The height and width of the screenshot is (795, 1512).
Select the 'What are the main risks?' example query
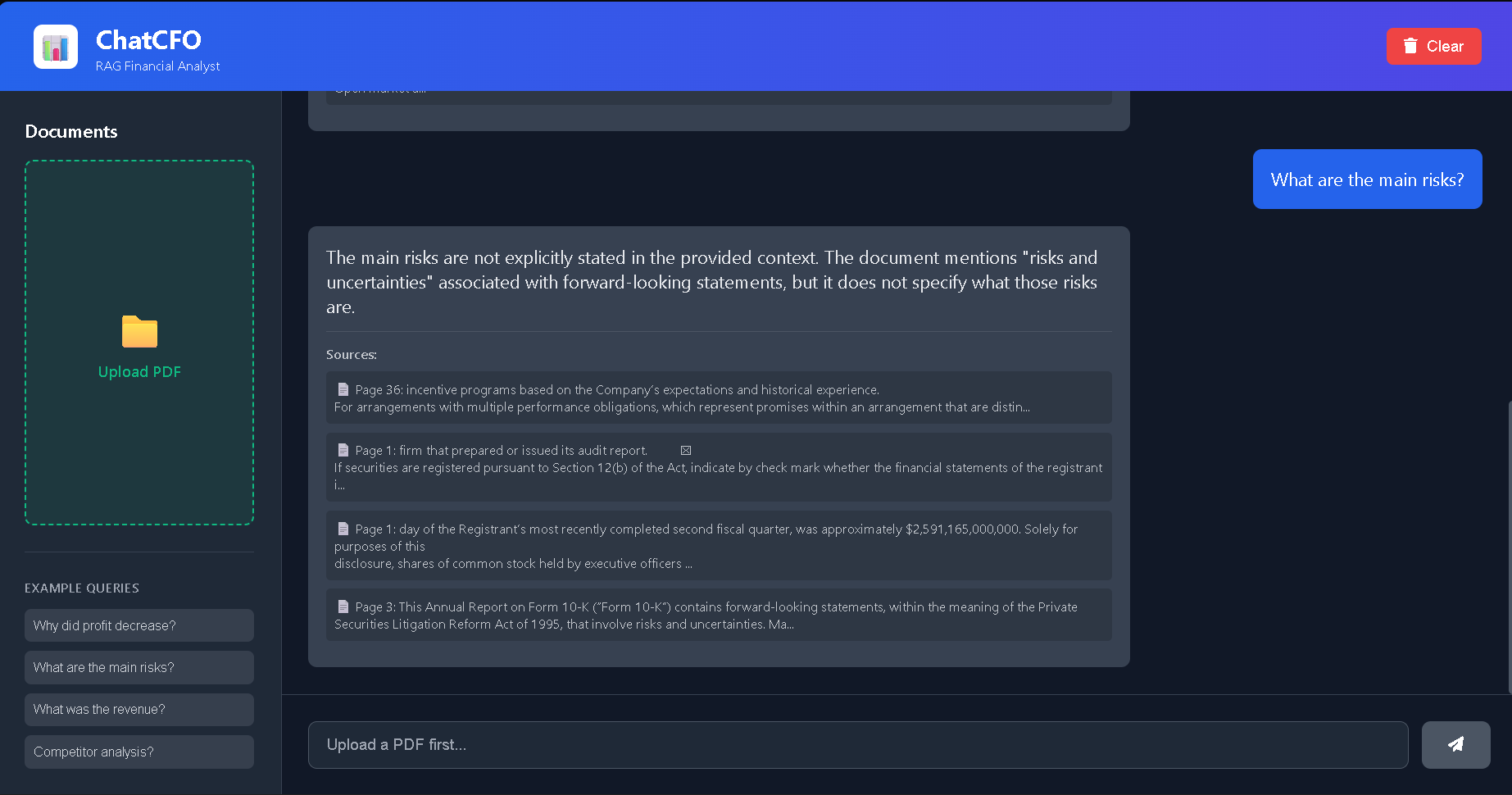point(138,667)
